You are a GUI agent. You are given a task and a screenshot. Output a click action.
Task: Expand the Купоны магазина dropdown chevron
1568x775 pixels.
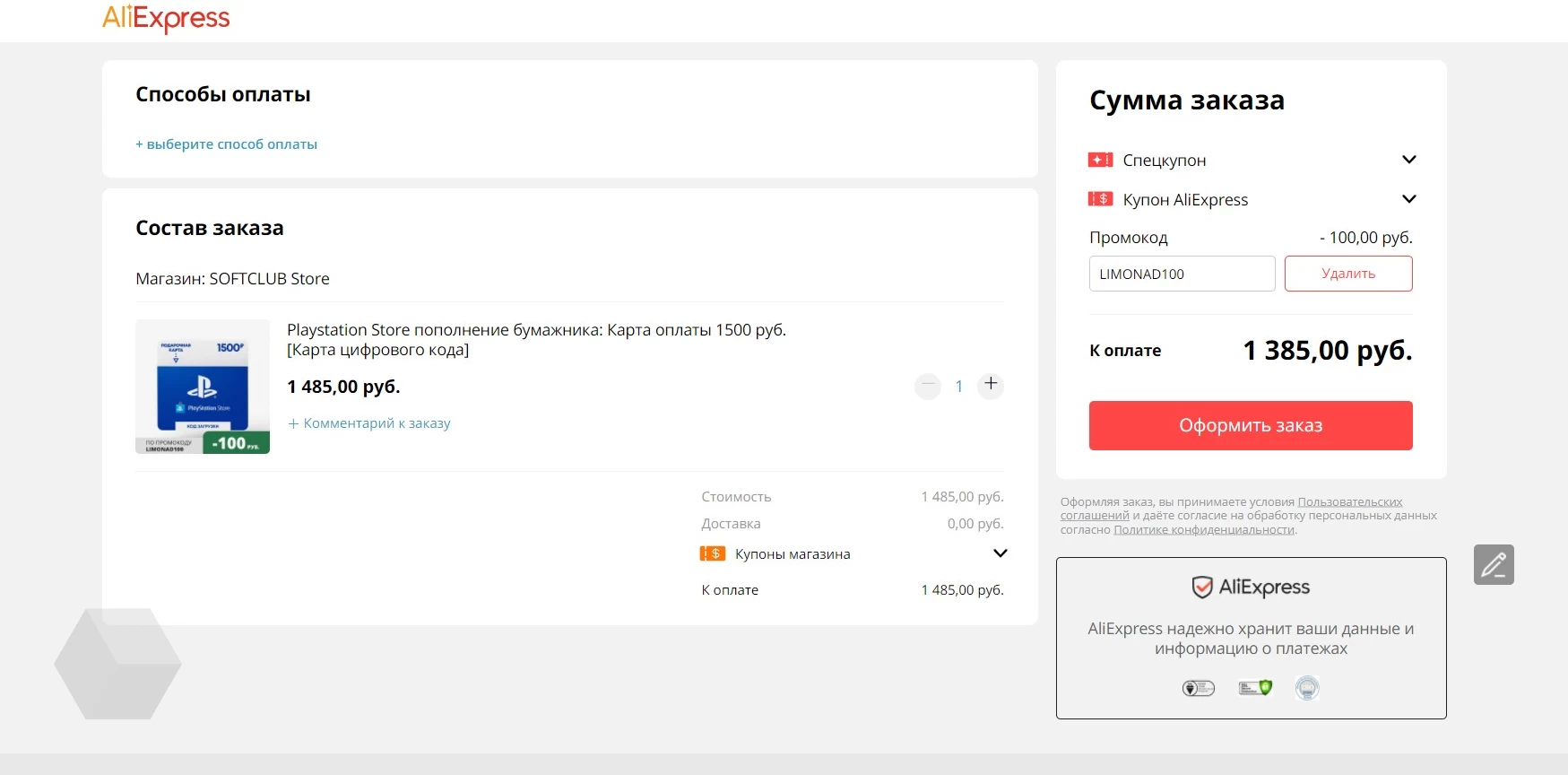[1001, 553]
